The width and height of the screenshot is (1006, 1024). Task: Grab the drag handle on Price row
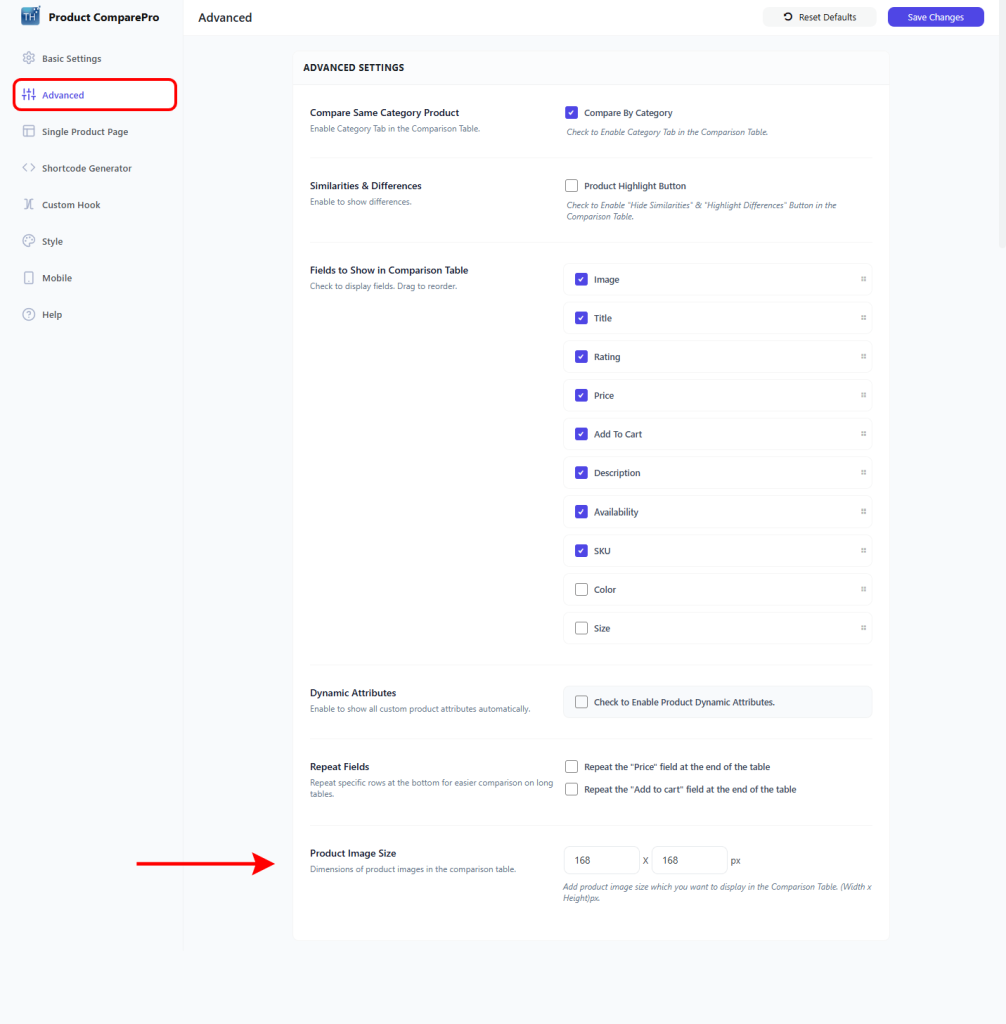pos(863,395)
